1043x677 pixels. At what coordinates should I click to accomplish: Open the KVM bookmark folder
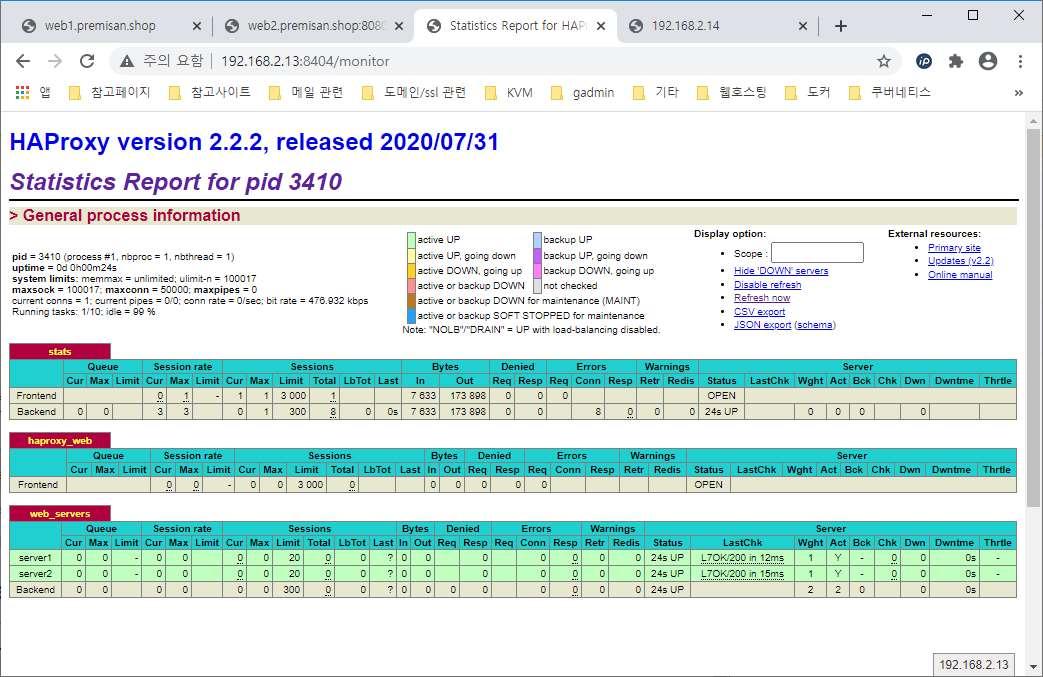click(509, 92)
